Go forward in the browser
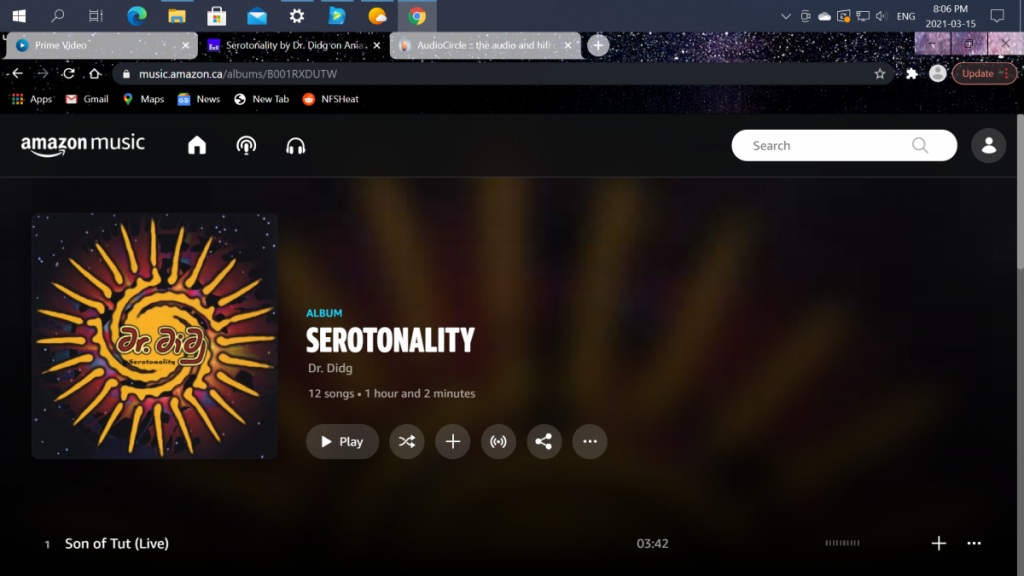 tap(43, 73)
